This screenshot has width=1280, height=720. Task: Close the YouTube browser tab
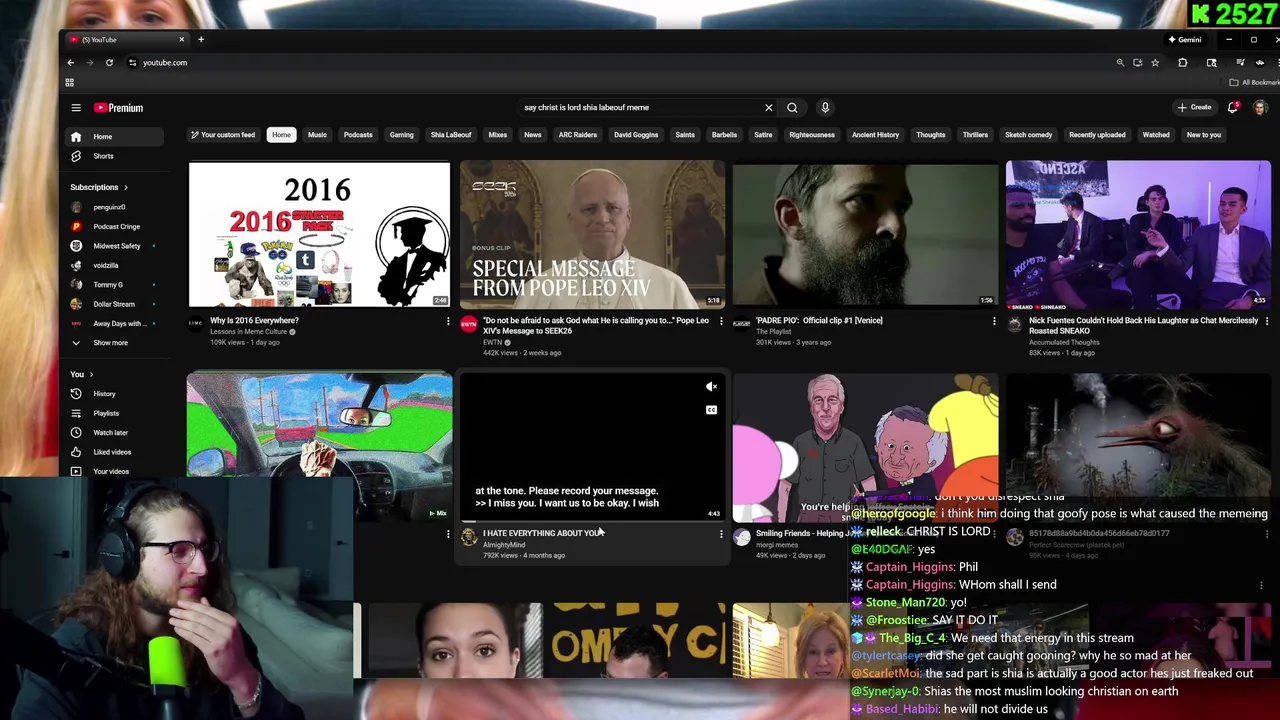tap(181, 40)
